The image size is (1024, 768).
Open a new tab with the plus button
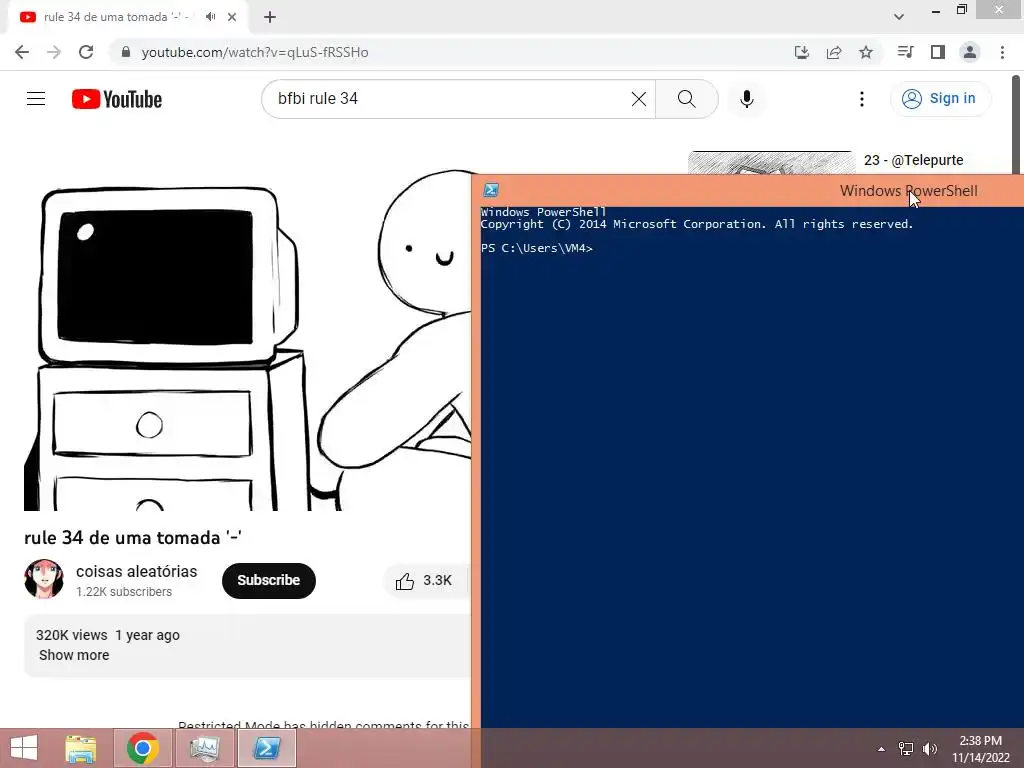pos(270,17)
